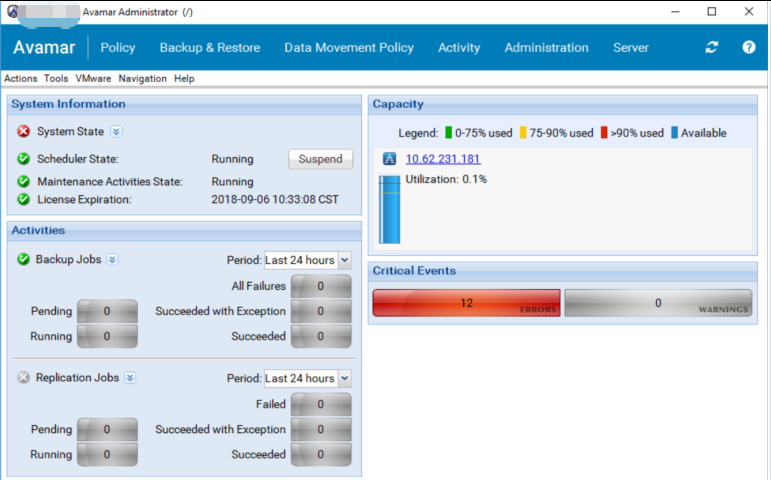The height and width of the screenshot is (480, 771).
Task: Click the Avamar Administrator title bar app icon
Action: 12,11
